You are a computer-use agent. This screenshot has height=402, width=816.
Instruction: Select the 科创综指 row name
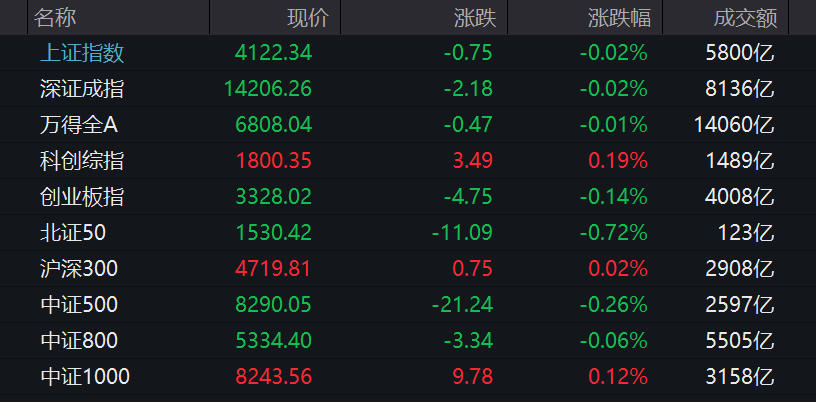[x=82, y=161]
